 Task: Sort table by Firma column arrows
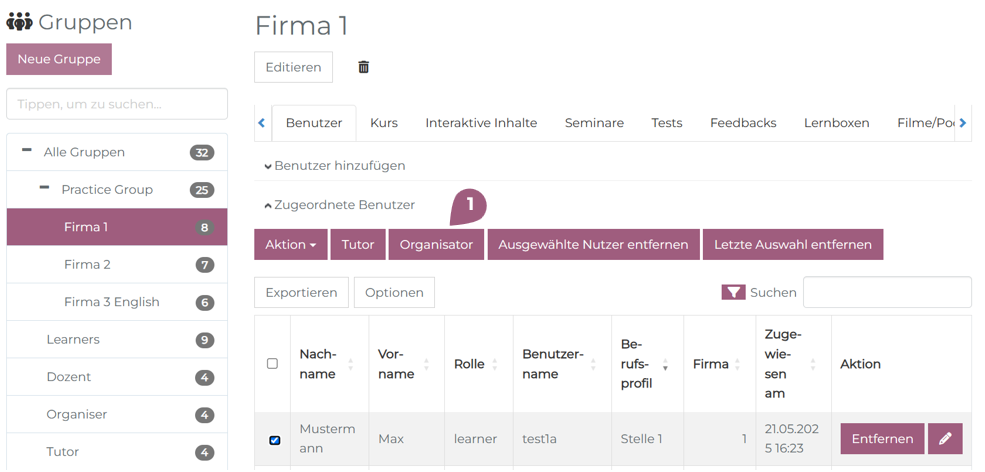tap(737, 365)
